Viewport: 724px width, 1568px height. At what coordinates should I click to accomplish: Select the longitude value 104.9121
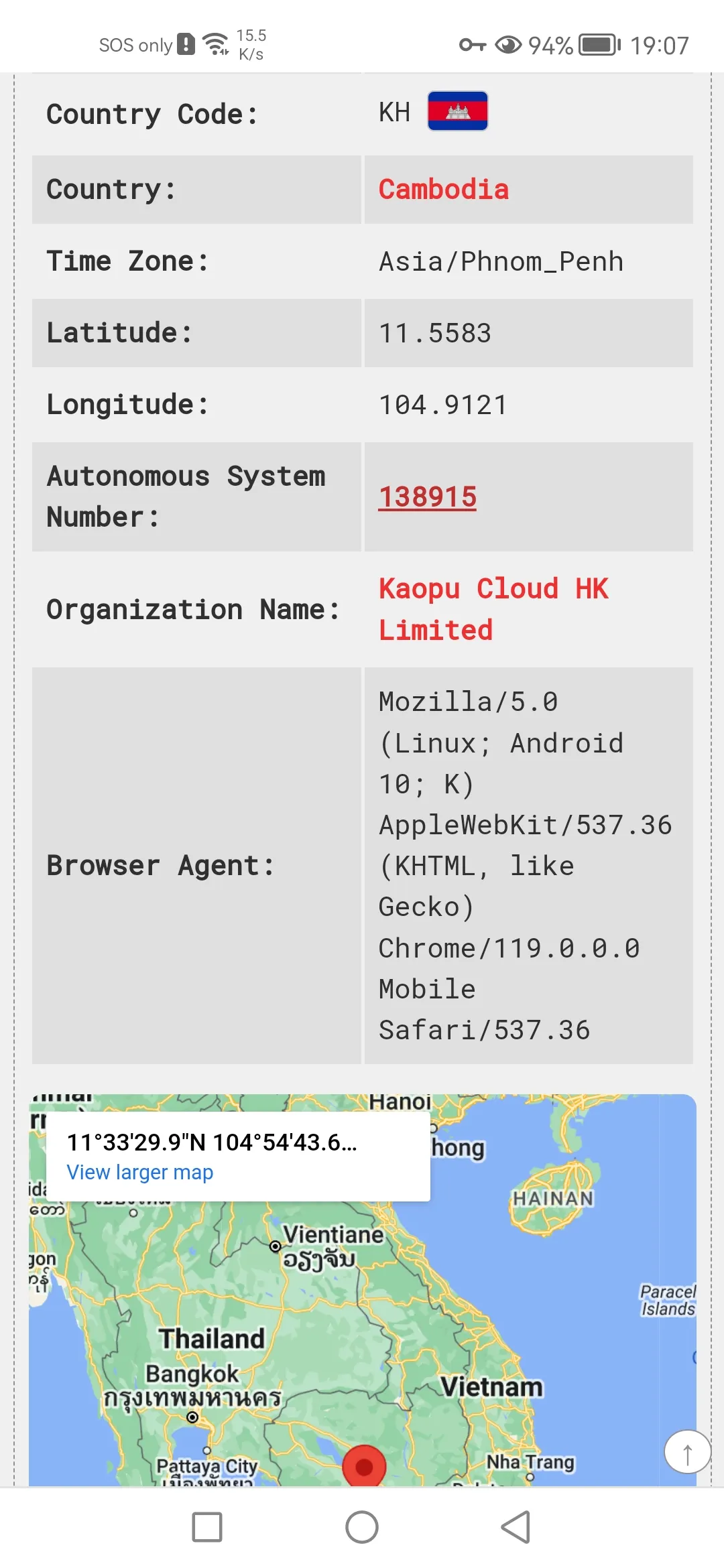coord(443,405)
